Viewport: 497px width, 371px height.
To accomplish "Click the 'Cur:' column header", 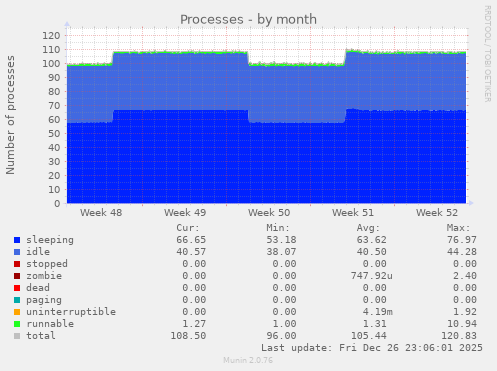I will click(188, 228).
